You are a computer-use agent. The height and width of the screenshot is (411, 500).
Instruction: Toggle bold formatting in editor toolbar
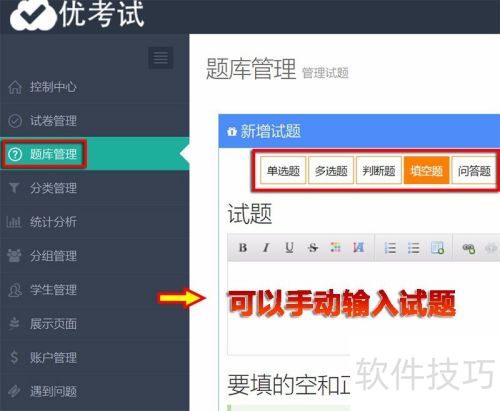coord(243,248)
